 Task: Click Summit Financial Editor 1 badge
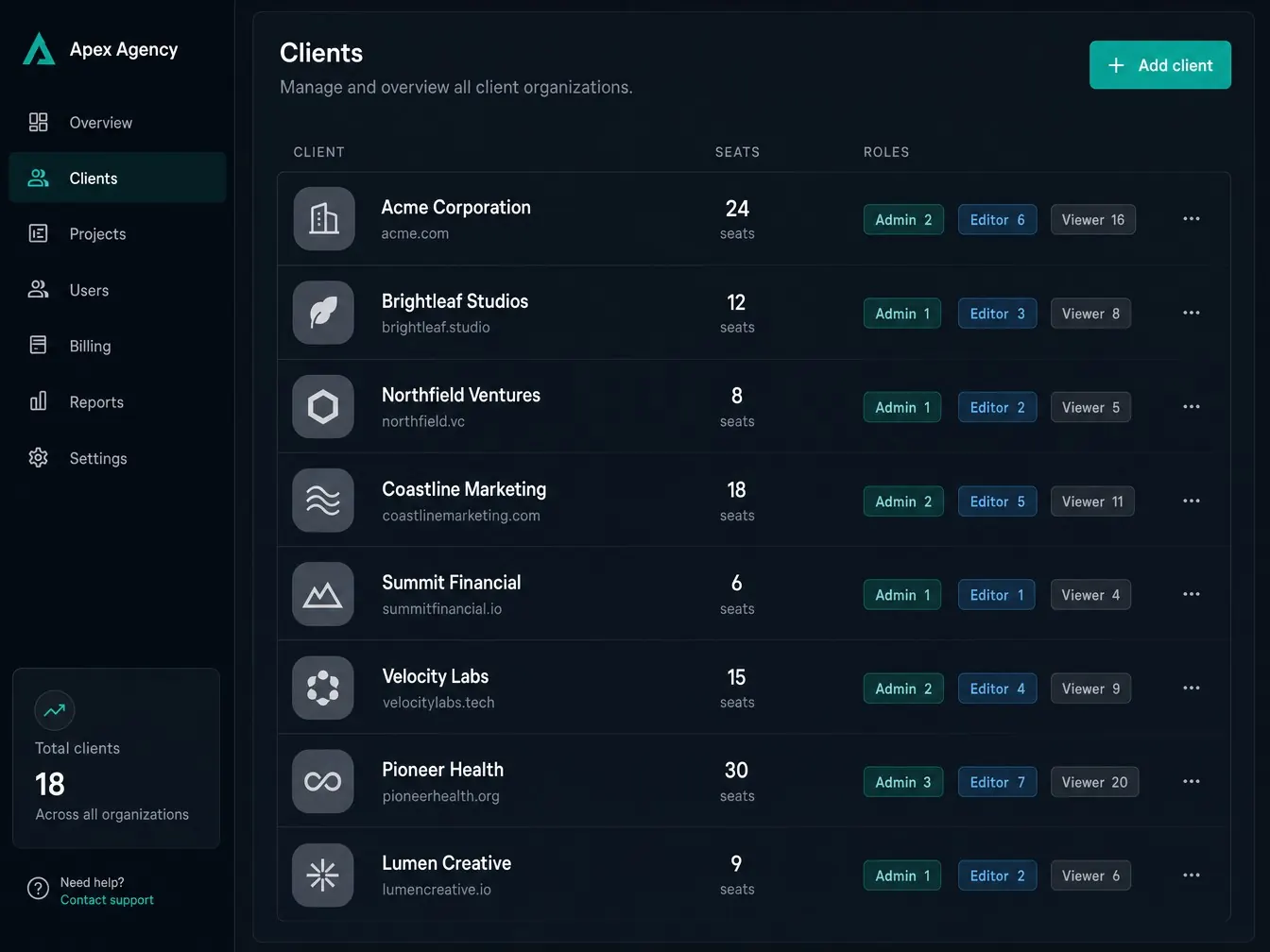coord(997,595)
